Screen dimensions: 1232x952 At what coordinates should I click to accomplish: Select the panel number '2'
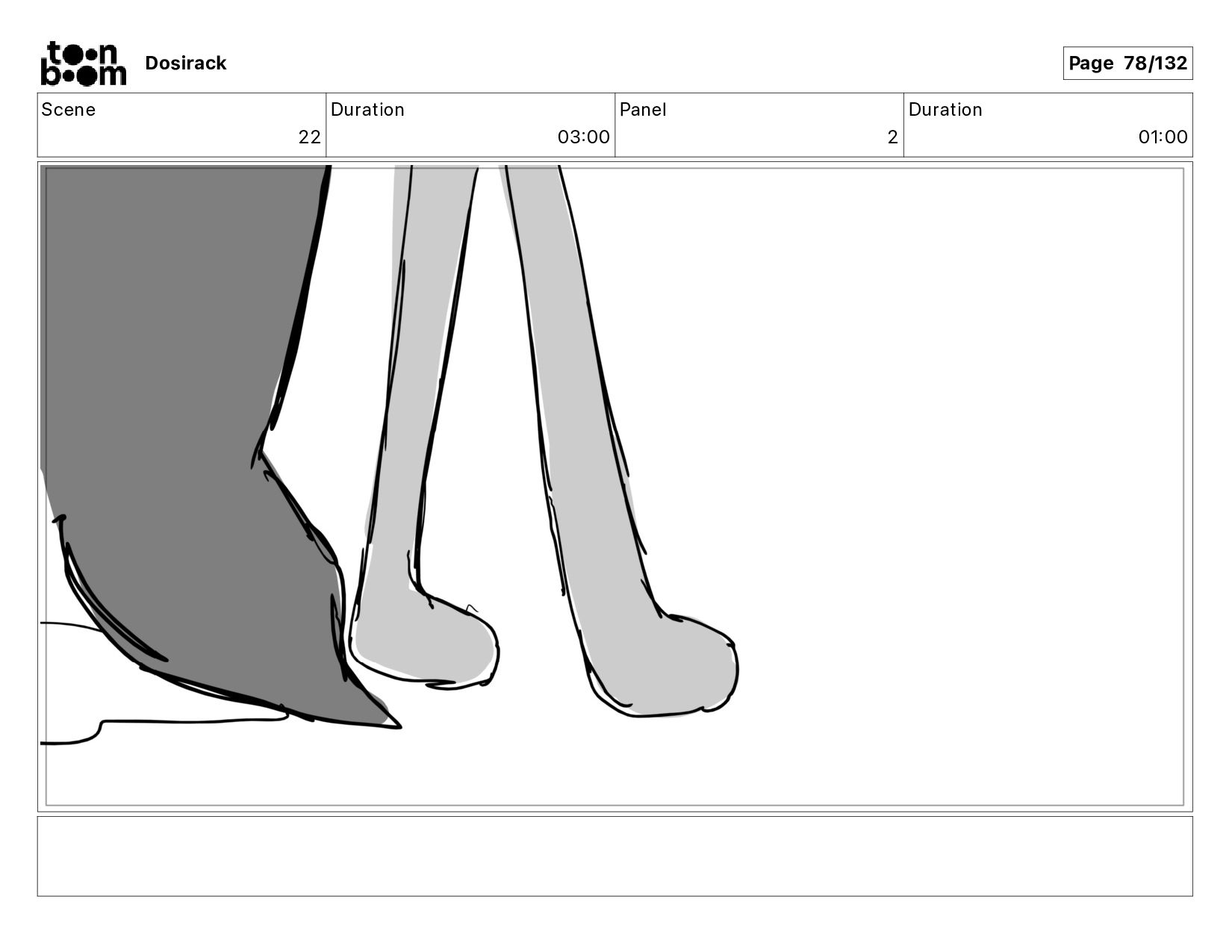pyautogui.click(x=892, y=137)
